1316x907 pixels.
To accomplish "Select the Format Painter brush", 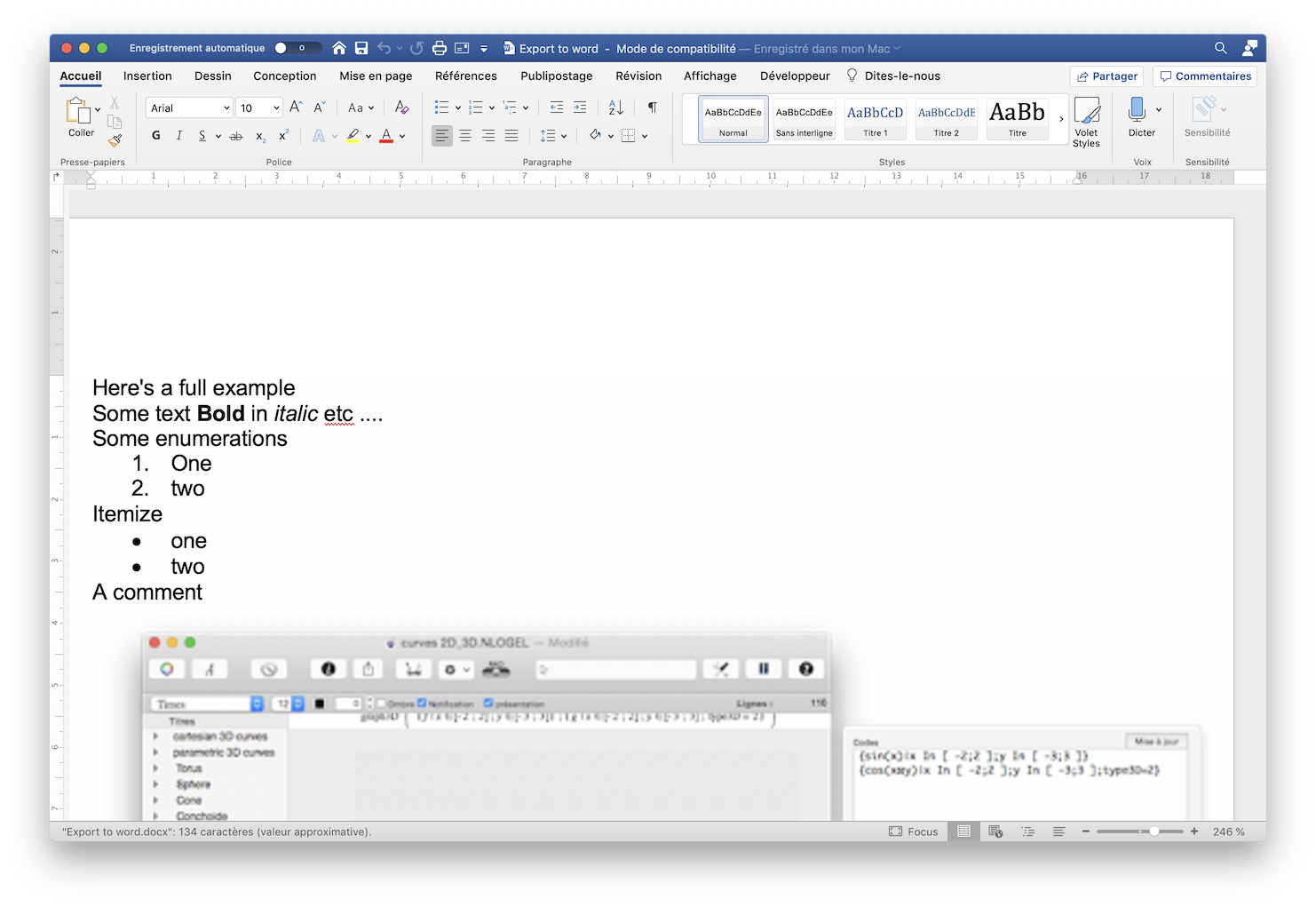I will click(115, 139).
